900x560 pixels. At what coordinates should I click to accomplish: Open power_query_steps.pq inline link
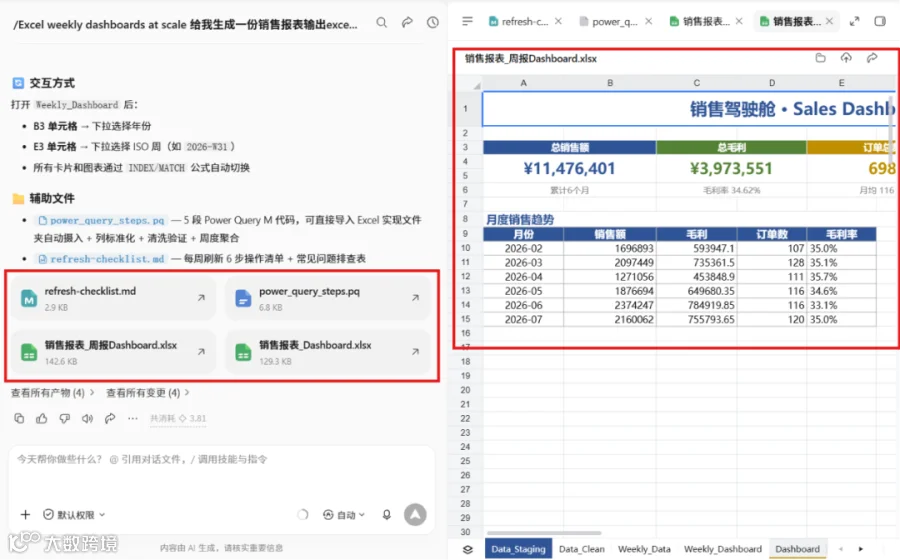pos(102,220)
